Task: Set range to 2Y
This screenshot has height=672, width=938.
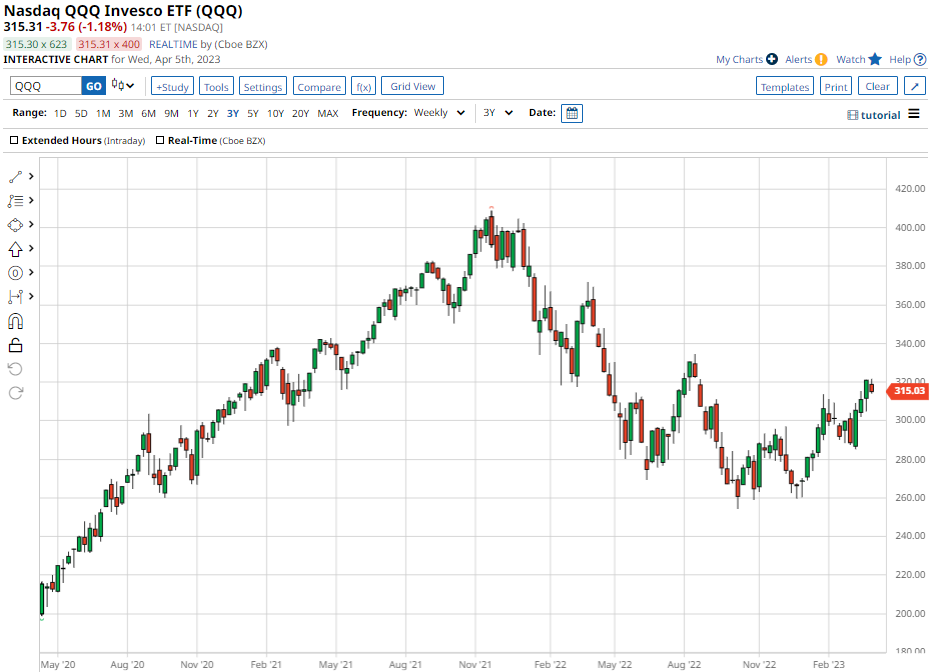Action: [x=213, y=113]
